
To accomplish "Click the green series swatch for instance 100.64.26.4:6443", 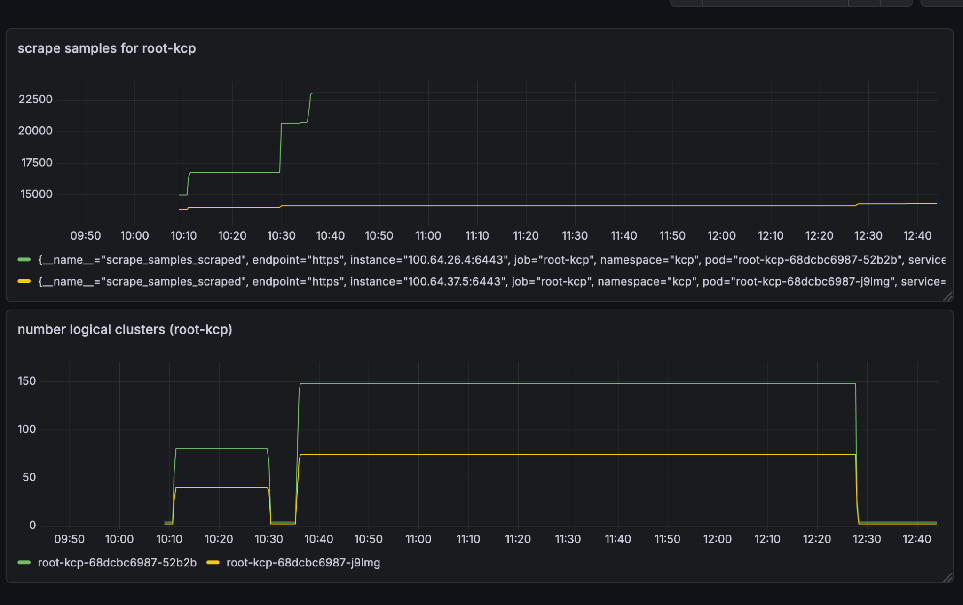I will click(x=24, y=260).
